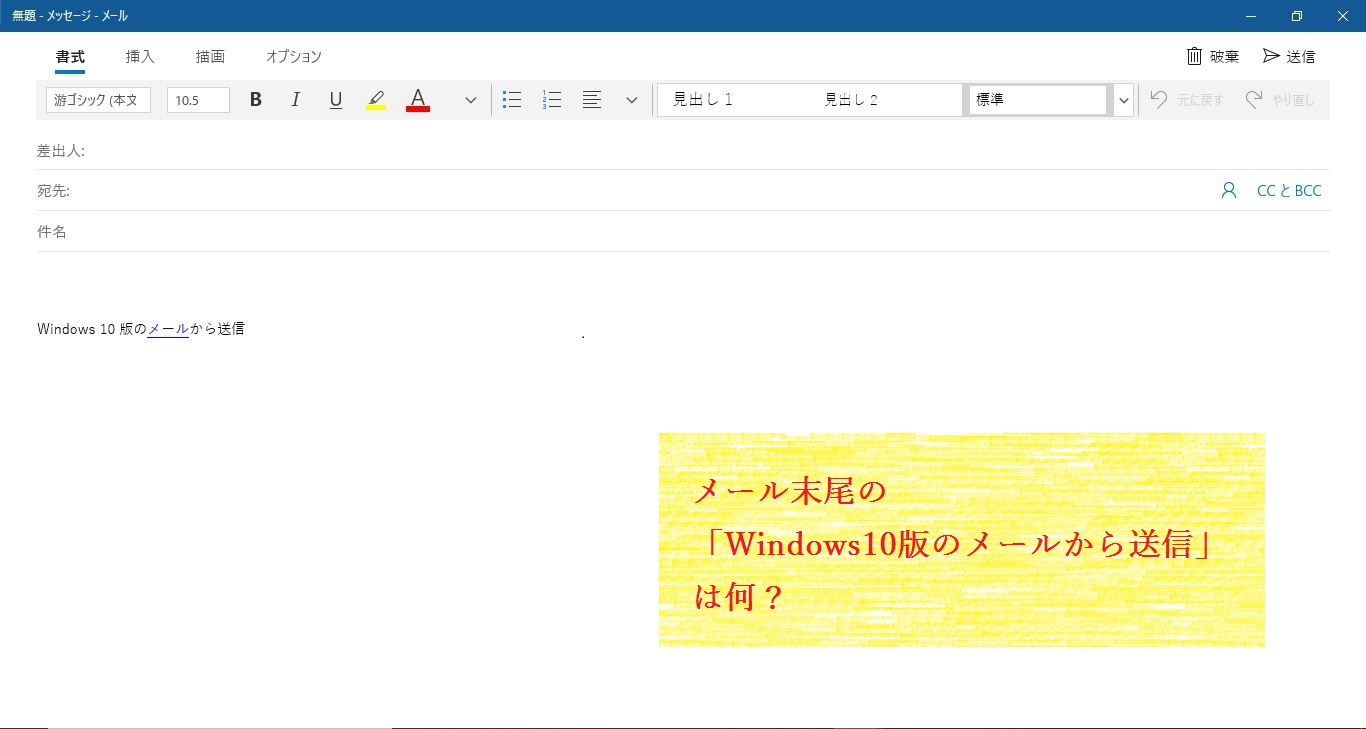This screenshot has height=729, width=1366.
Task: Toggle italic formatting
Action: 296,100
